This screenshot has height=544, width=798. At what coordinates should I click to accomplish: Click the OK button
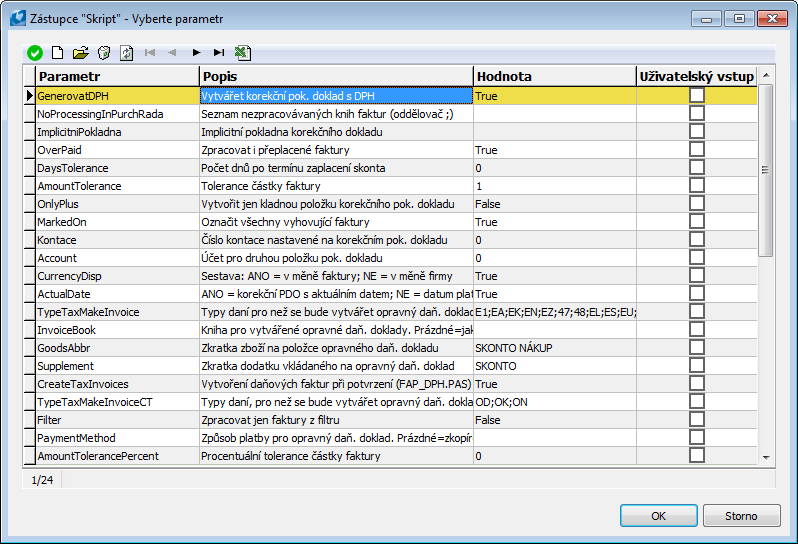click(659, 516)
